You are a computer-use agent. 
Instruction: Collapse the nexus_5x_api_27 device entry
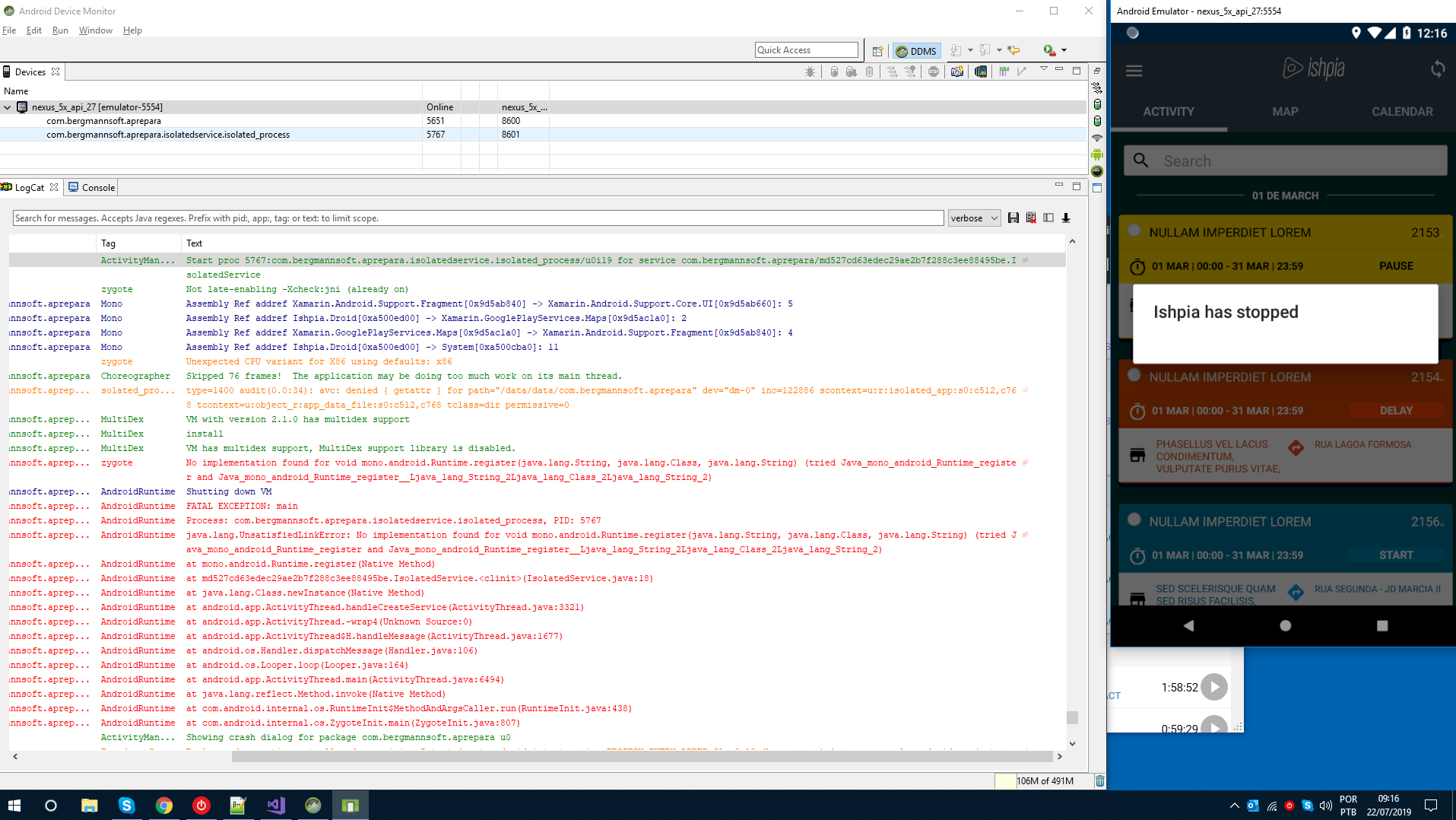(6, 106)
